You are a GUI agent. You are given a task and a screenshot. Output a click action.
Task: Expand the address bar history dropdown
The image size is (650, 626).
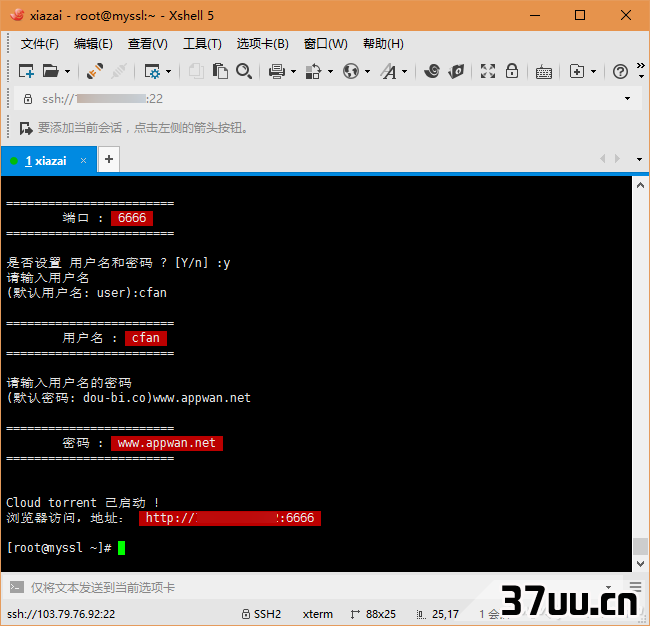pos(627,99)
